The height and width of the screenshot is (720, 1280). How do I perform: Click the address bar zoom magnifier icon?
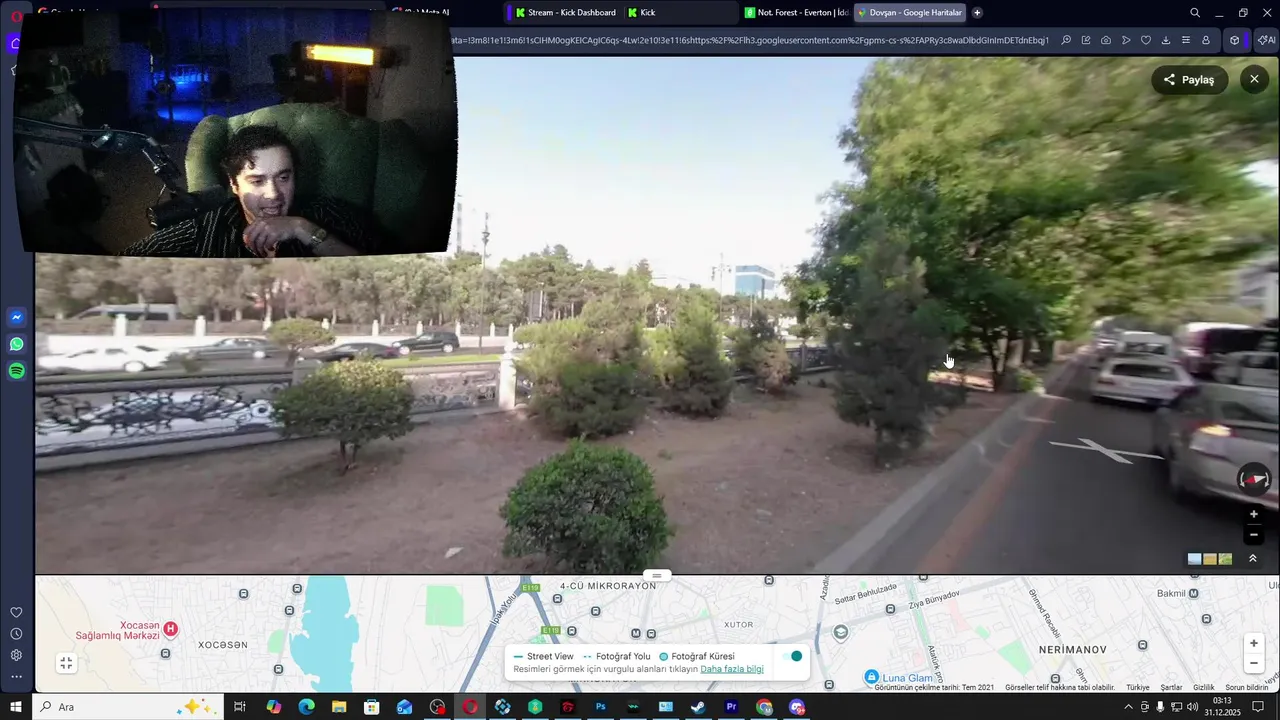pos(1066,41)
